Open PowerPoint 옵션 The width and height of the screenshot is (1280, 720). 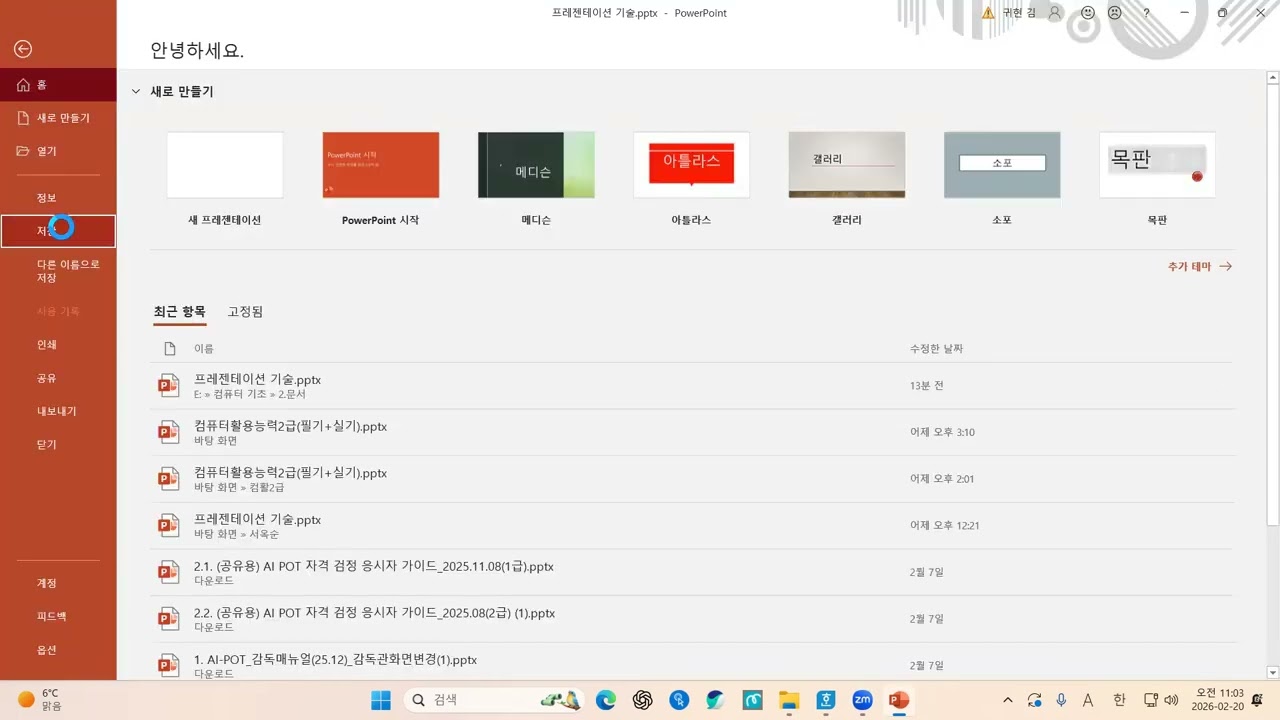pos(58,649)
